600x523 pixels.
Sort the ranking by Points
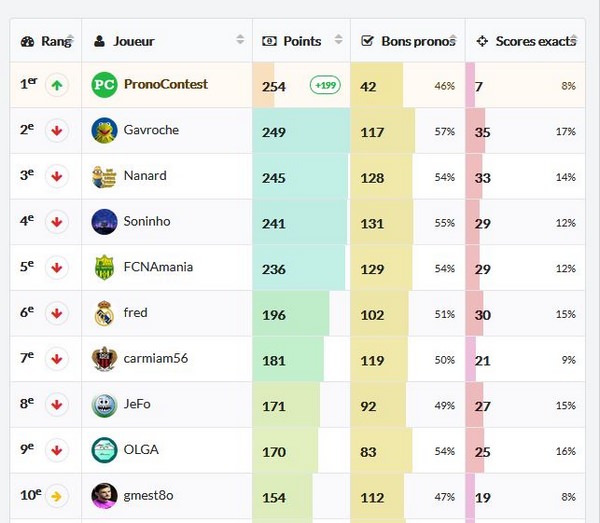coord(300,41)
